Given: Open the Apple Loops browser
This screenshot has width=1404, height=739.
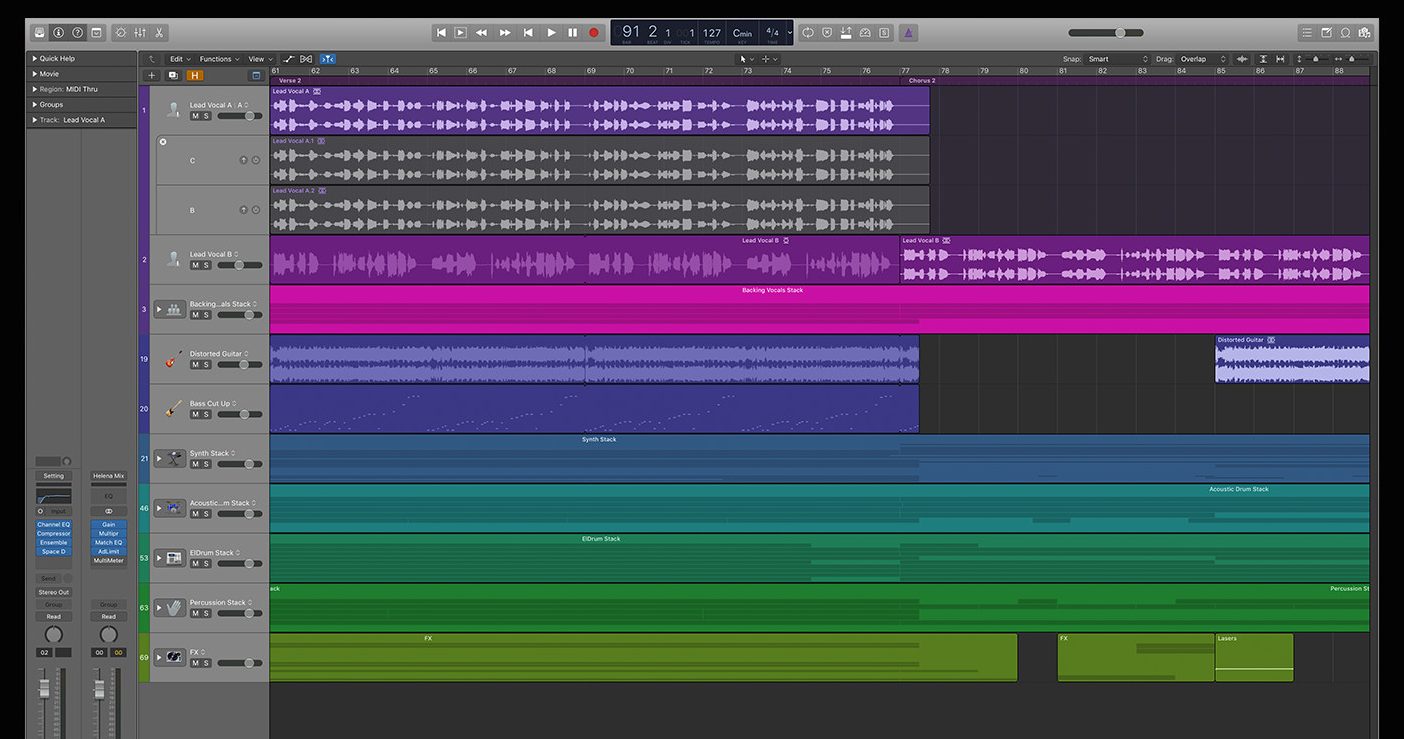Looking at the screenshot, I should click(x=1345, y=32).
